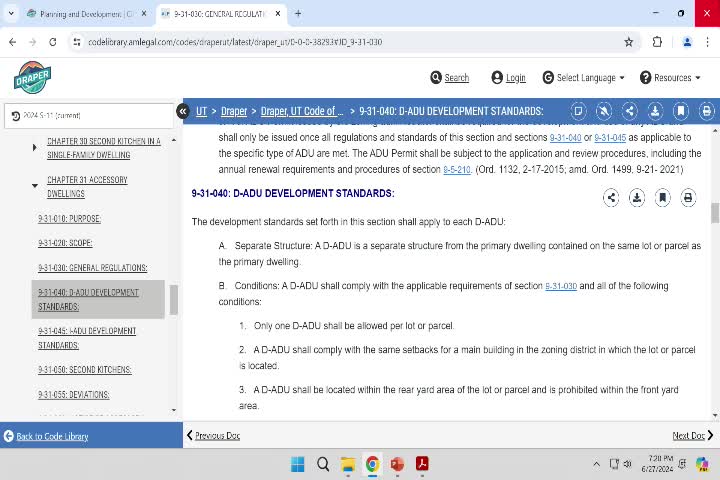Open browser extensions puzzle icon
This screenshot has height=480, width=720.
tap(657, 42)
